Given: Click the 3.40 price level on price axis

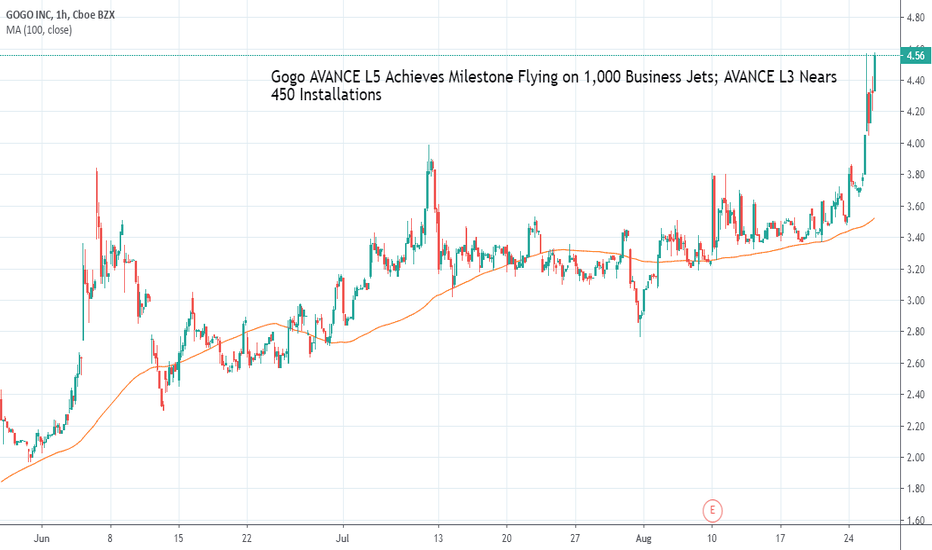Looking at the screenshot, I should 915,237.
